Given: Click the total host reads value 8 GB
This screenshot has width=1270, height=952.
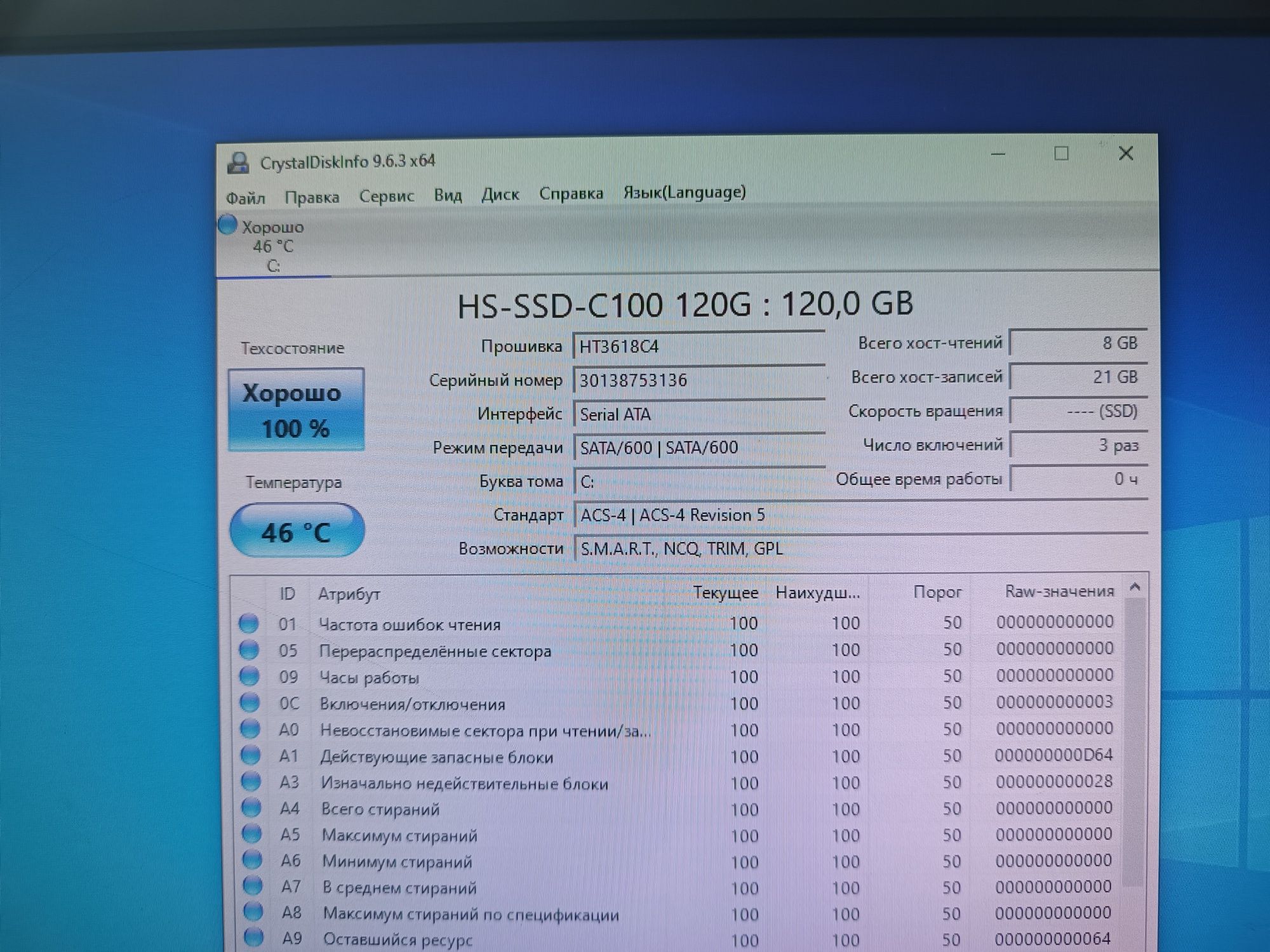Looking at the screenshot, I should click(x=1078, y=343).
